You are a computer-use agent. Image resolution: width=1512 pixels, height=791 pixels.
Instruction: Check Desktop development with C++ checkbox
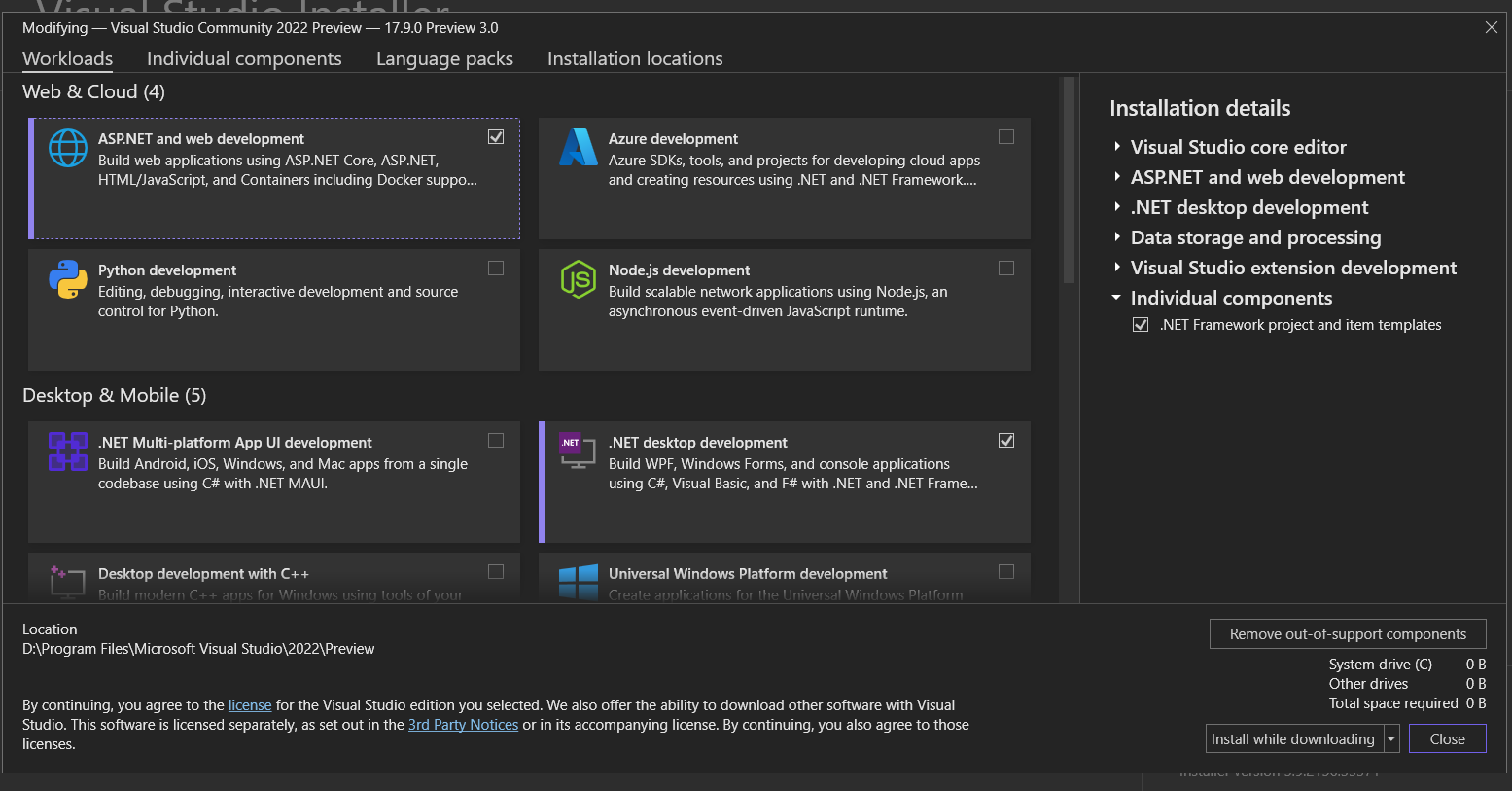pos(496,572)
